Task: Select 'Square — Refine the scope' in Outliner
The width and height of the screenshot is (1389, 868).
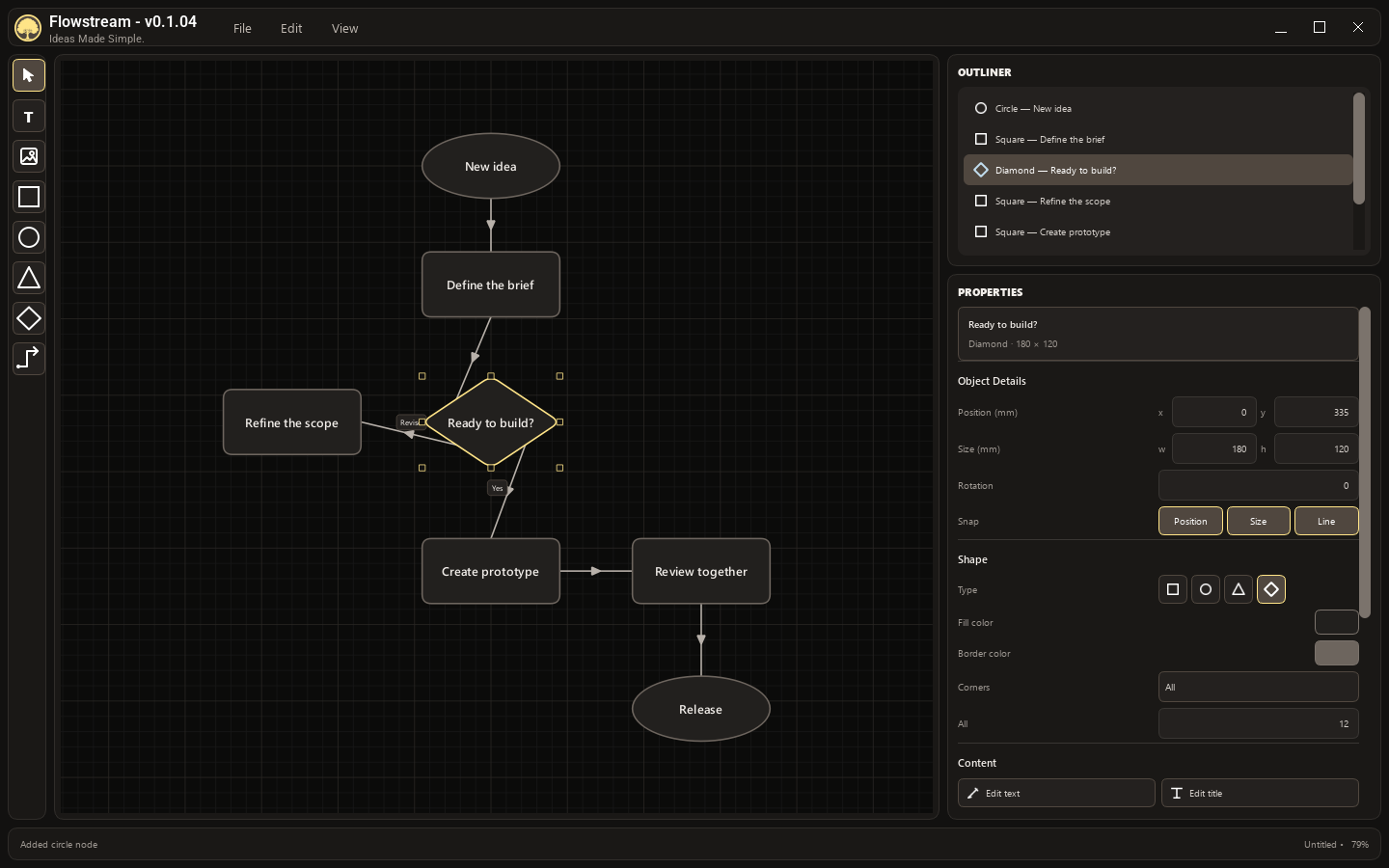Action: [1157, 201]
